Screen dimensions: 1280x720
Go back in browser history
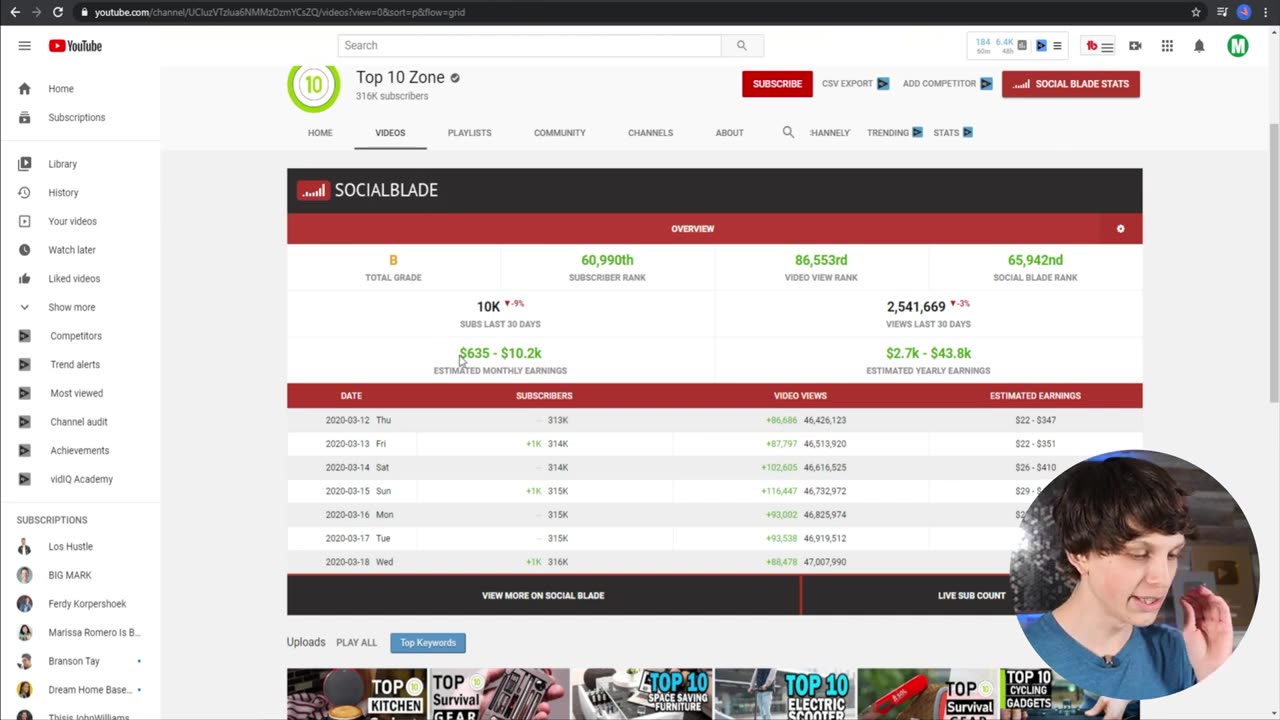(15, 12)
